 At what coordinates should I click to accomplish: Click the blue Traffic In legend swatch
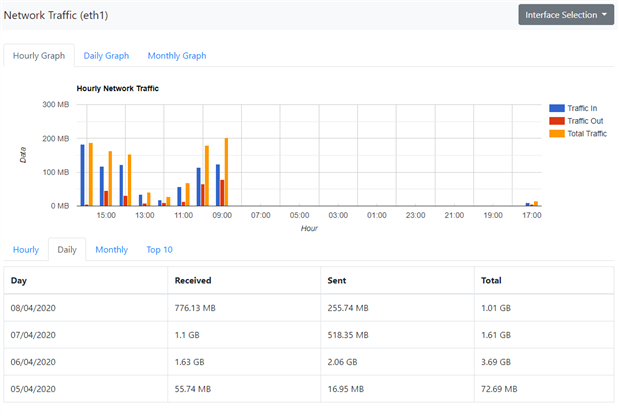click(556, 108)
